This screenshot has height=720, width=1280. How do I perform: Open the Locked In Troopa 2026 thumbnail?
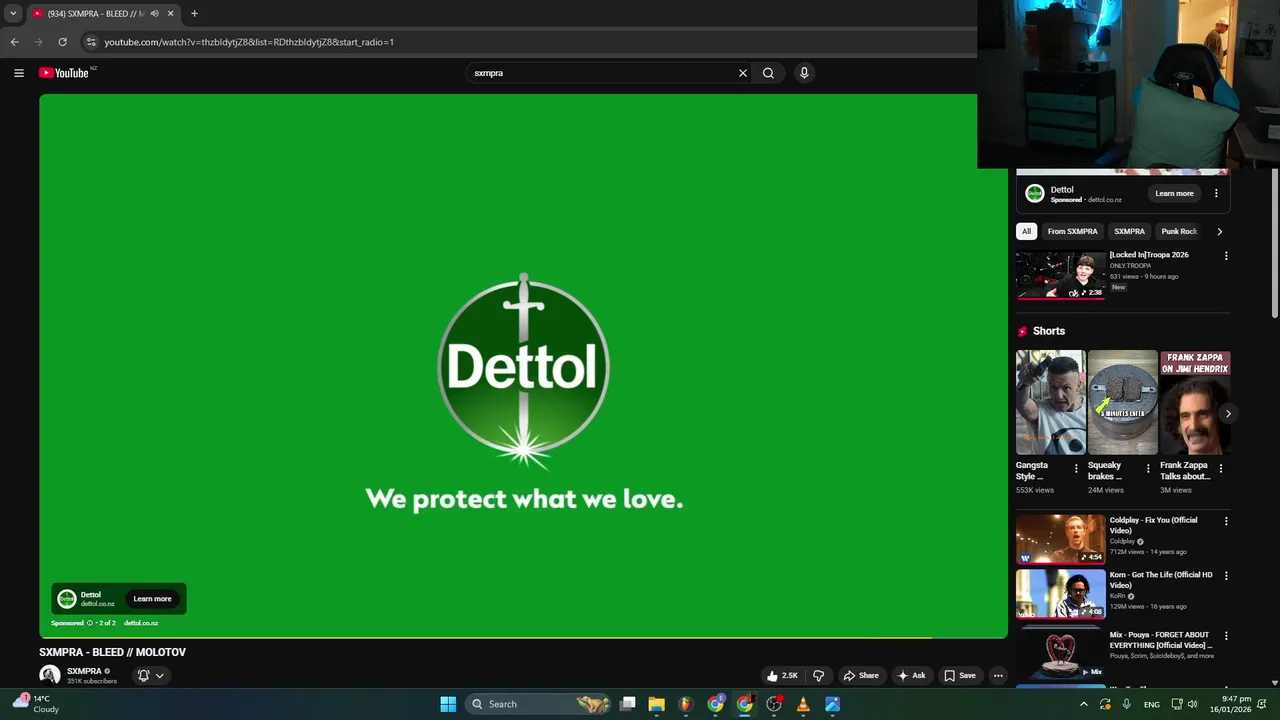click(x=1061, y=274)
